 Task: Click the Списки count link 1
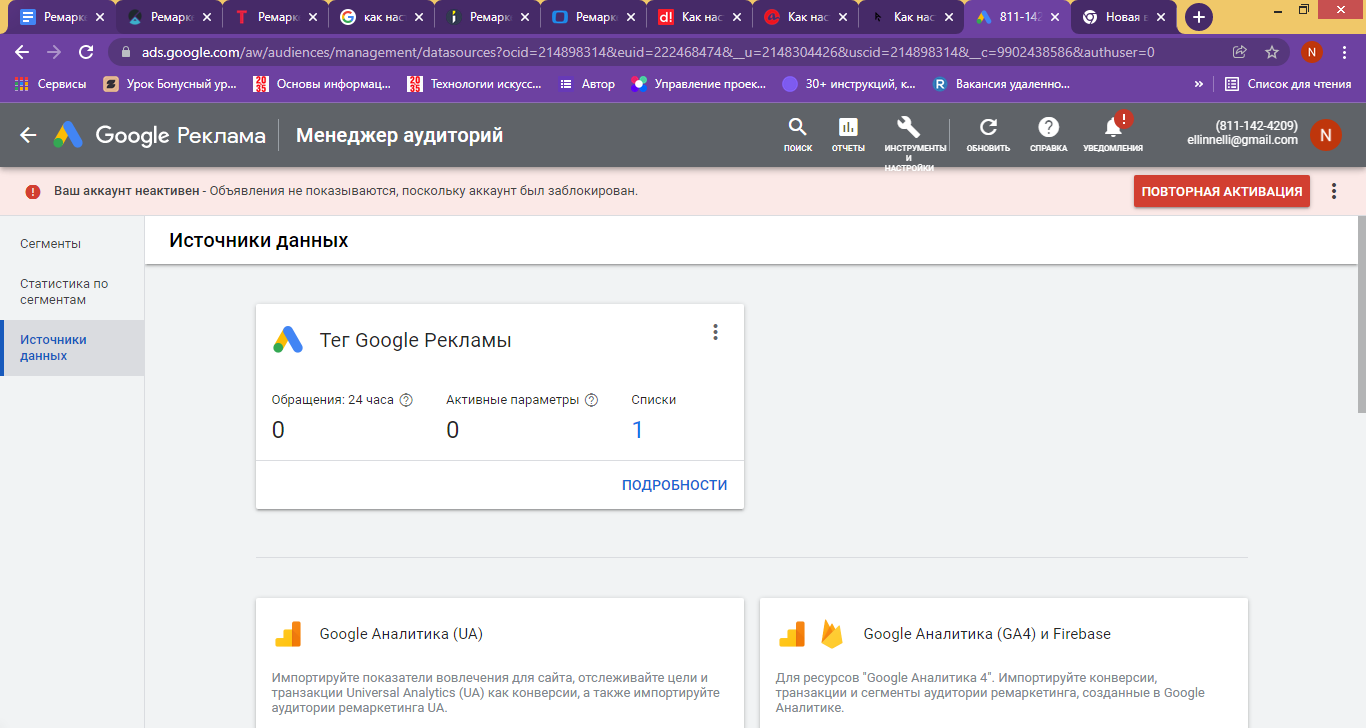(x=637, y=430)
